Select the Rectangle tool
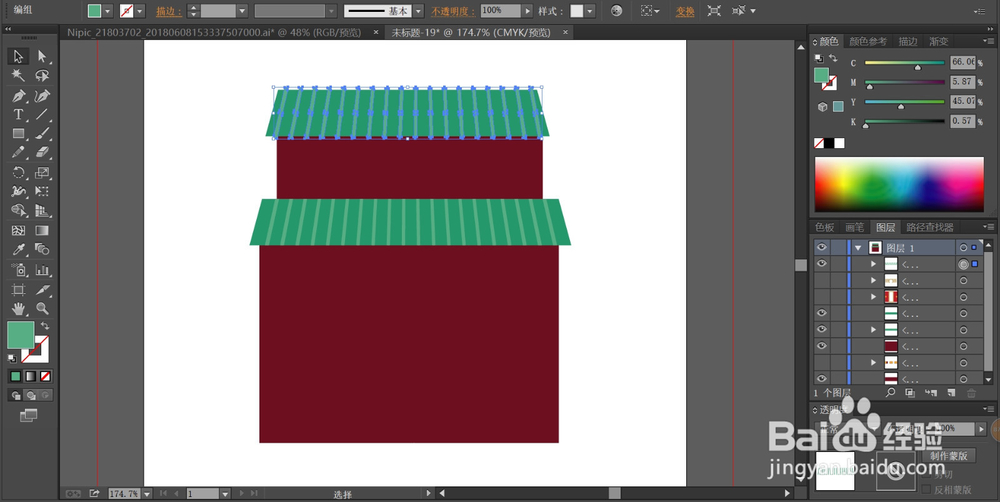This screenshot has width=1000, height=502. point(18,134)
